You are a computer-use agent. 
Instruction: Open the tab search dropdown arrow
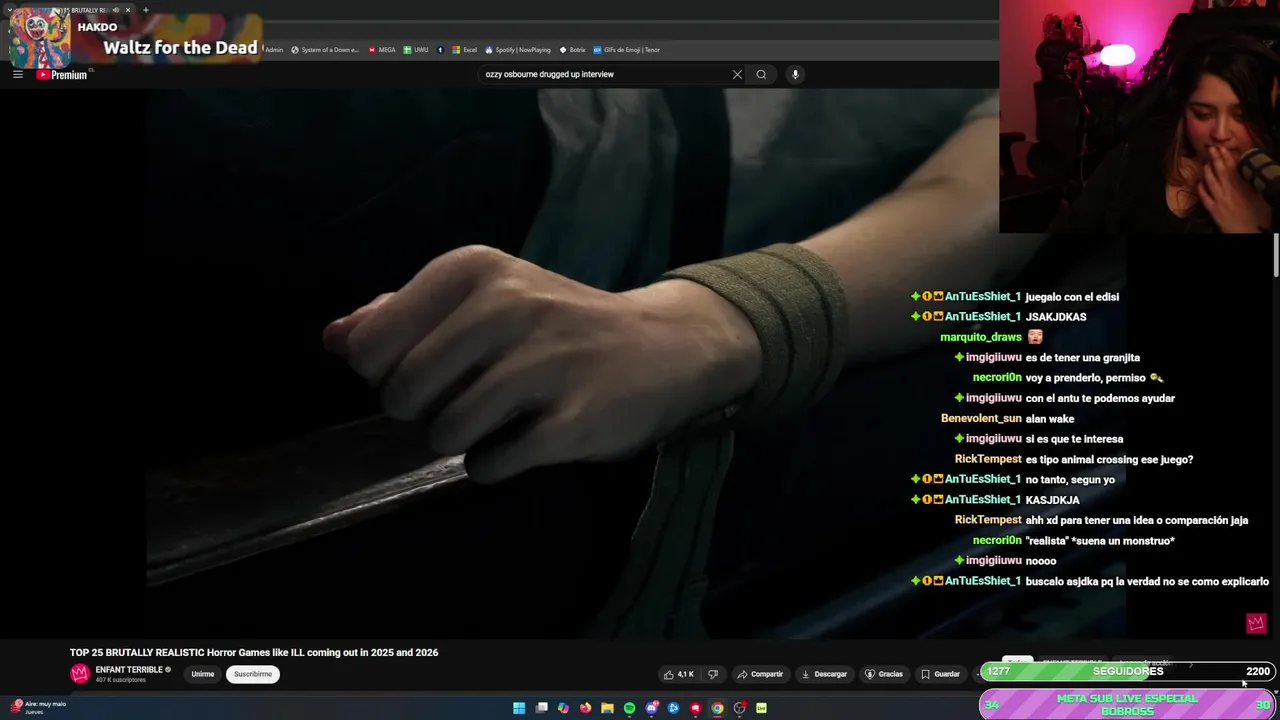[10, 10]
